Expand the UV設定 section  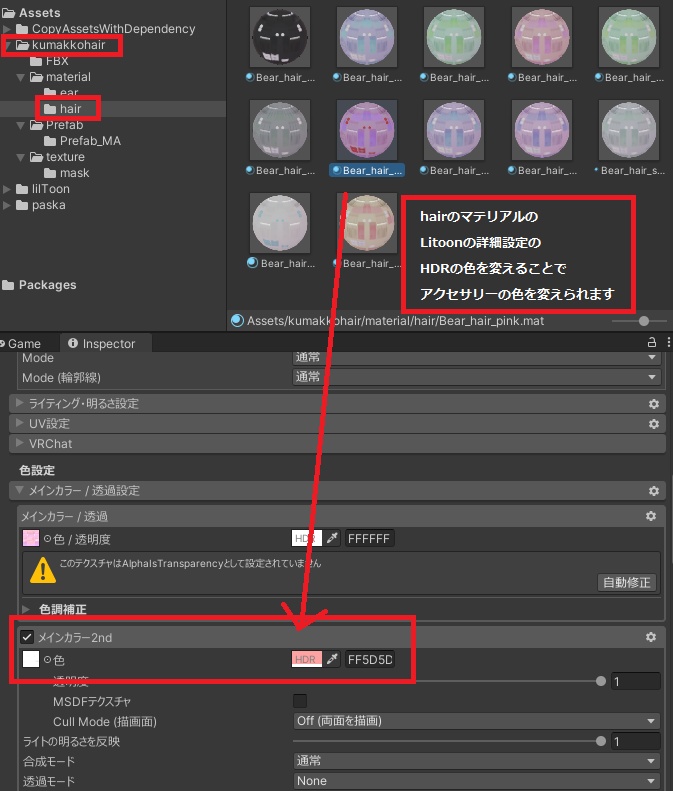(20, 423)
